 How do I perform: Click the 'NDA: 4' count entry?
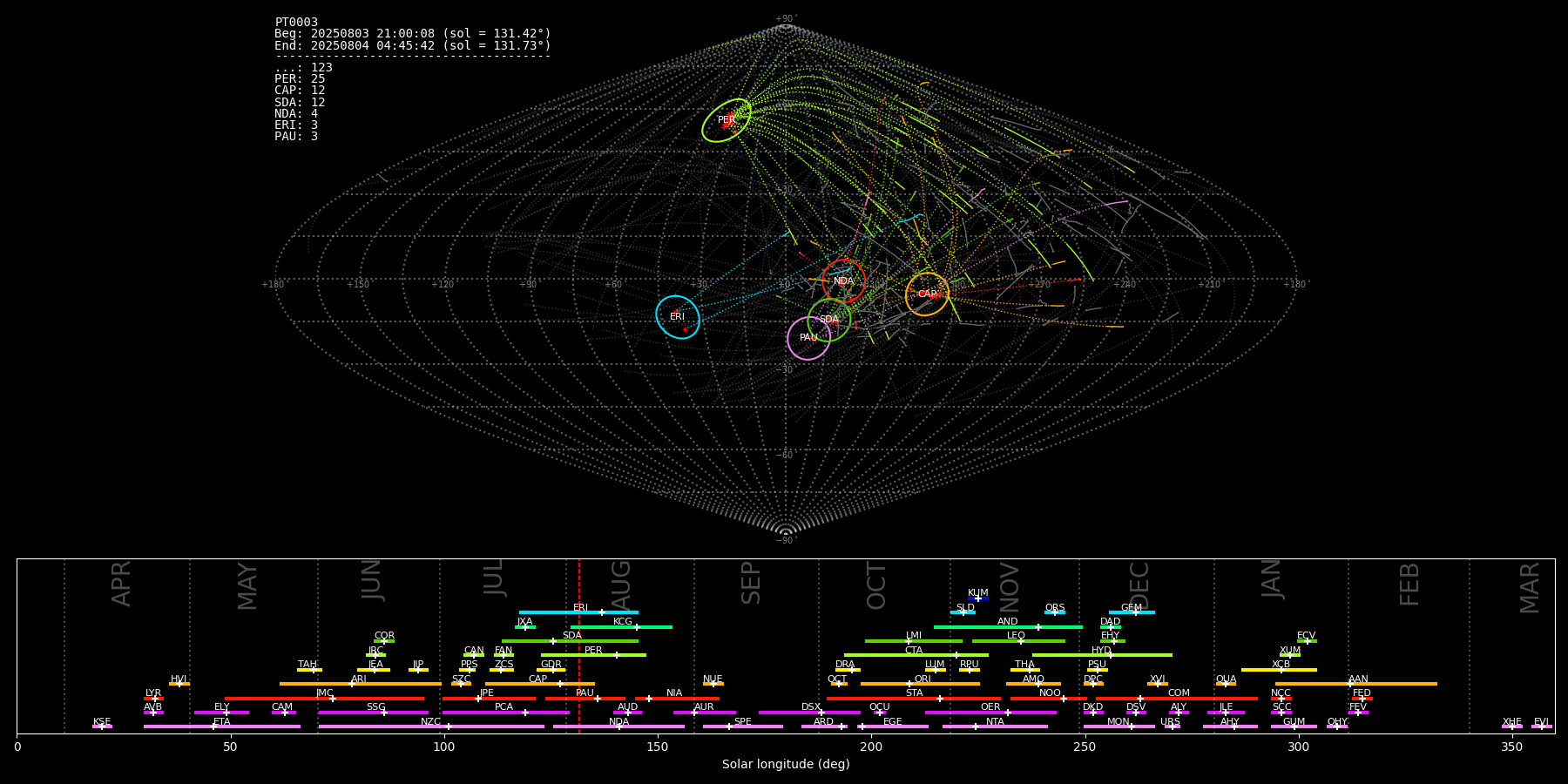pyautogui.click(x=296, y=113)
